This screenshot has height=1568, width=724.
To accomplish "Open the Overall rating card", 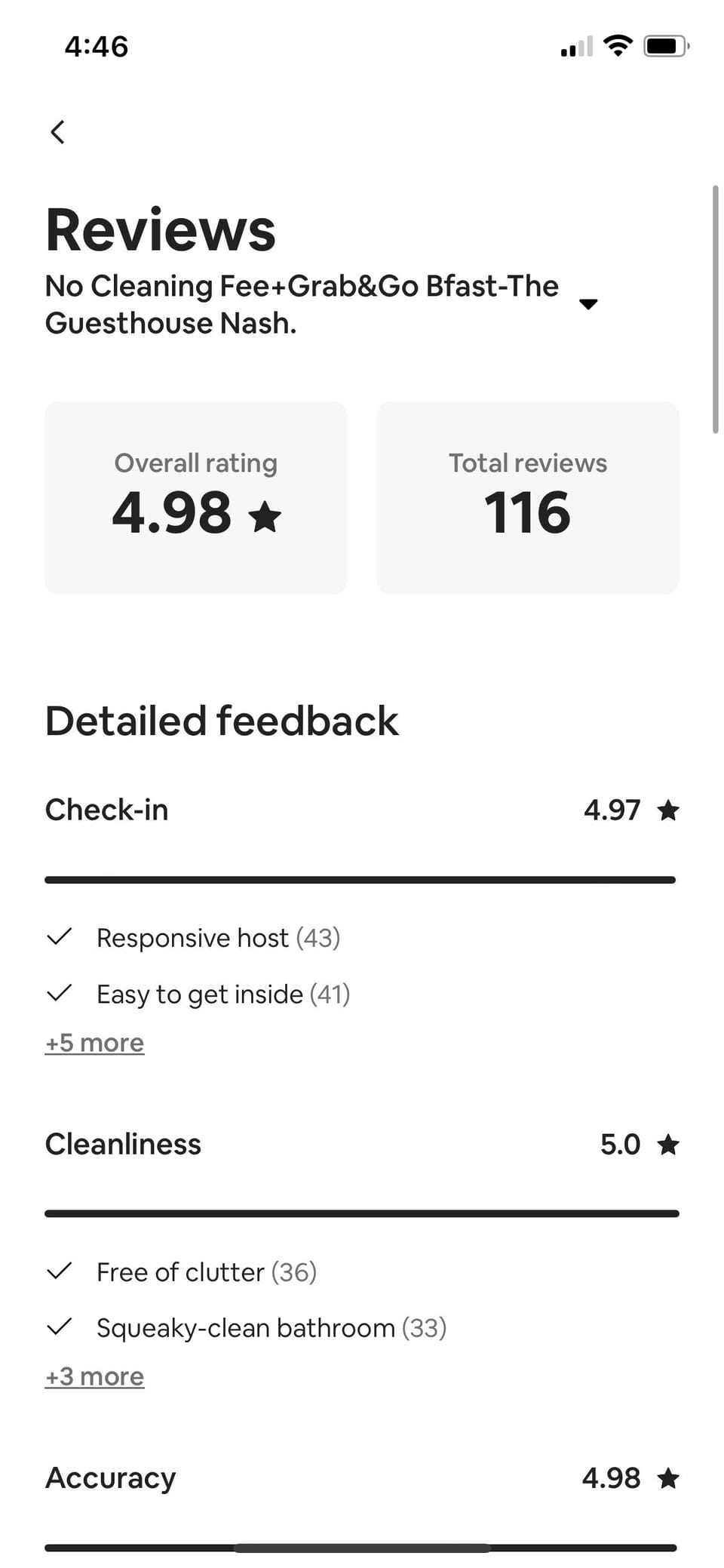I will click(196, 497).
